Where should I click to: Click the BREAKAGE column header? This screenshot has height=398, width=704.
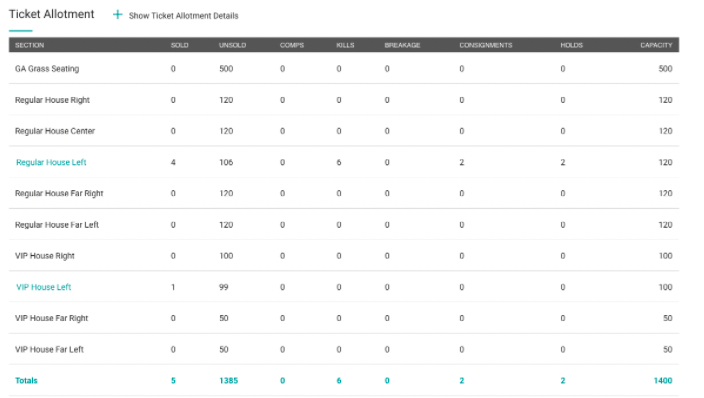(402, 45)
